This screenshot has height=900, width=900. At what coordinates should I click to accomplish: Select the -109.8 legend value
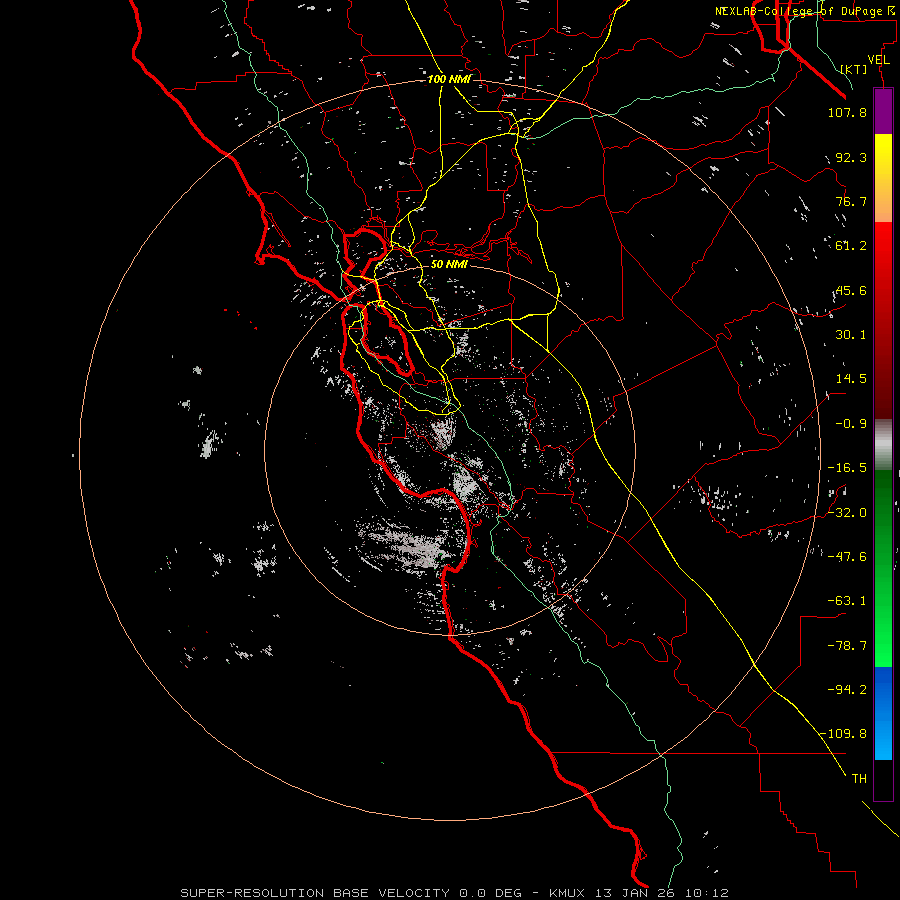coord(843,734)
